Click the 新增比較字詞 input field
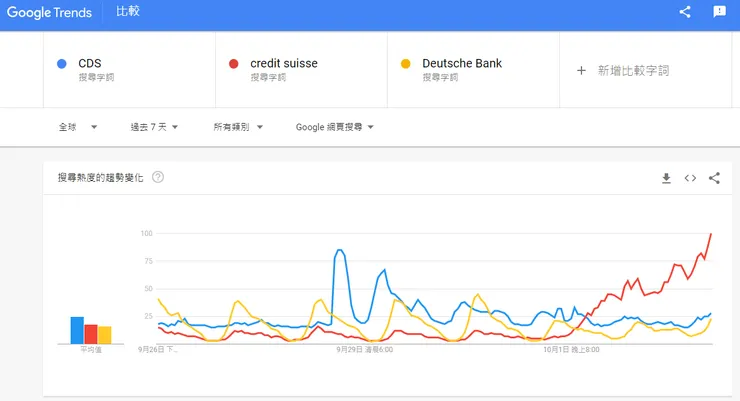Viewport: 740px width, 401px height. [x=633, y=70]
